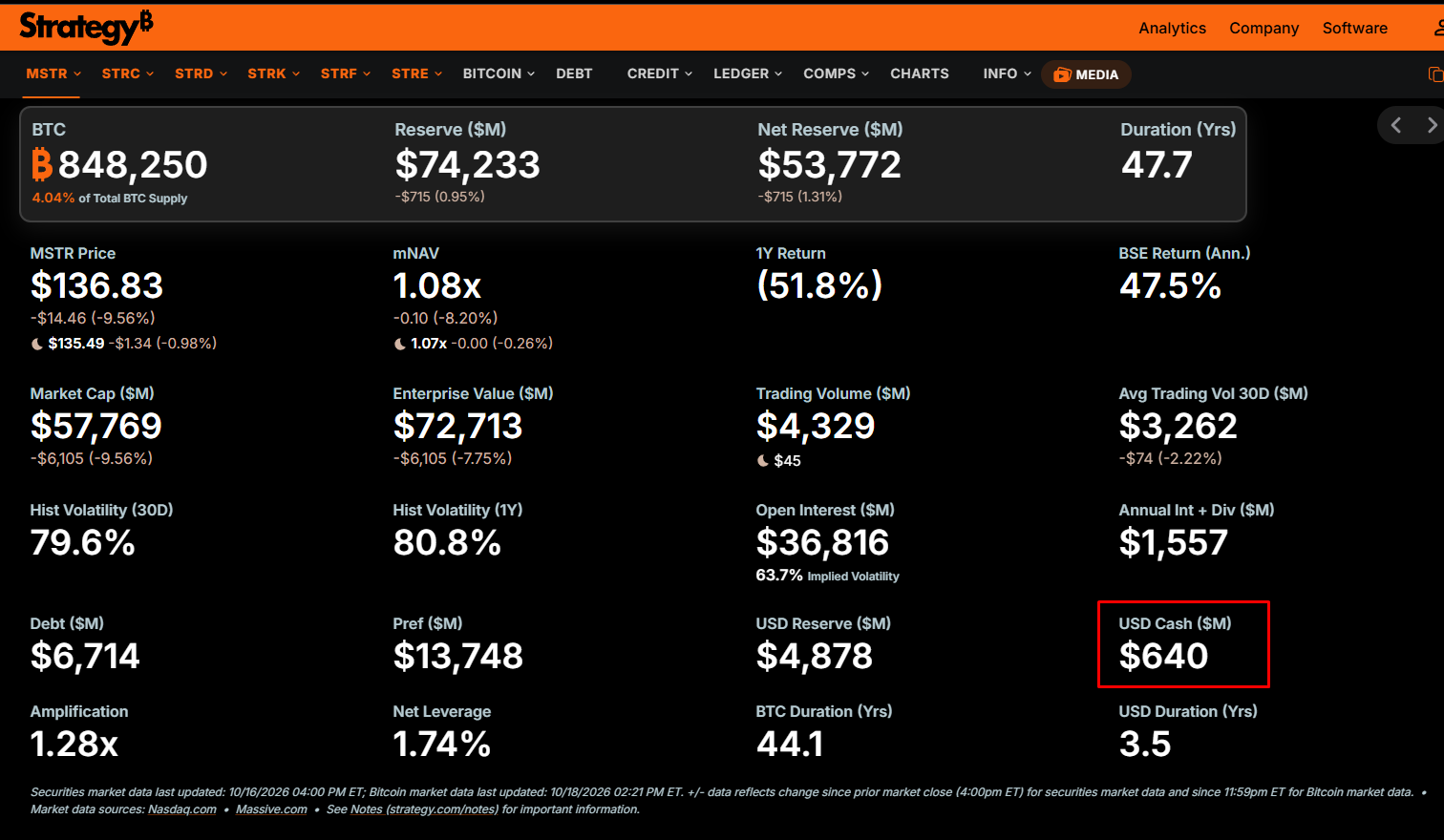
Task: Go to the DEBT tab
Action: click(574, 73)
